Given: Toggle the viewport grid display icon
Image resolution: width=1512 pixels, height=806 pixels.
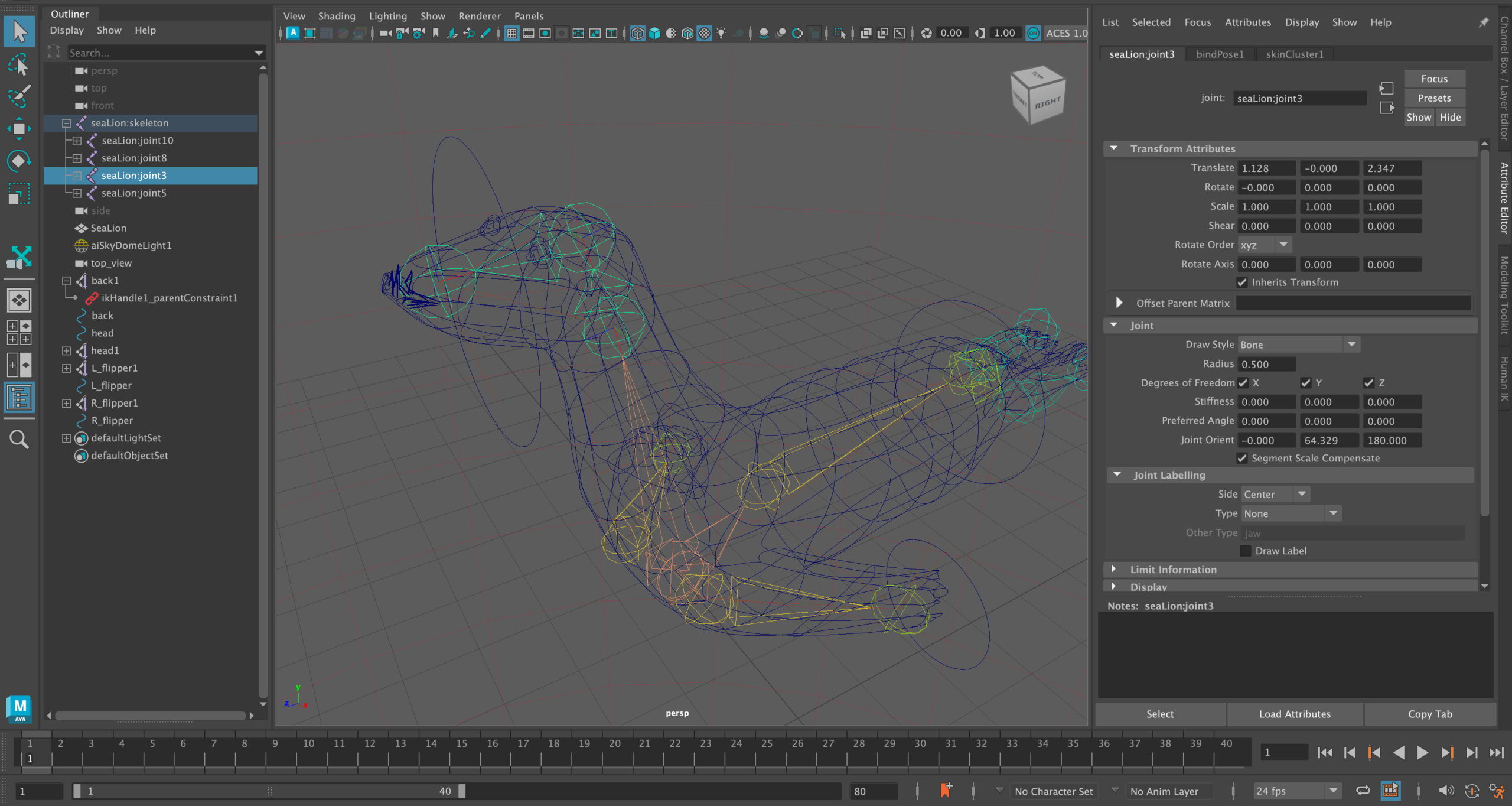Looking at the screenshot, I should point(511,34).
